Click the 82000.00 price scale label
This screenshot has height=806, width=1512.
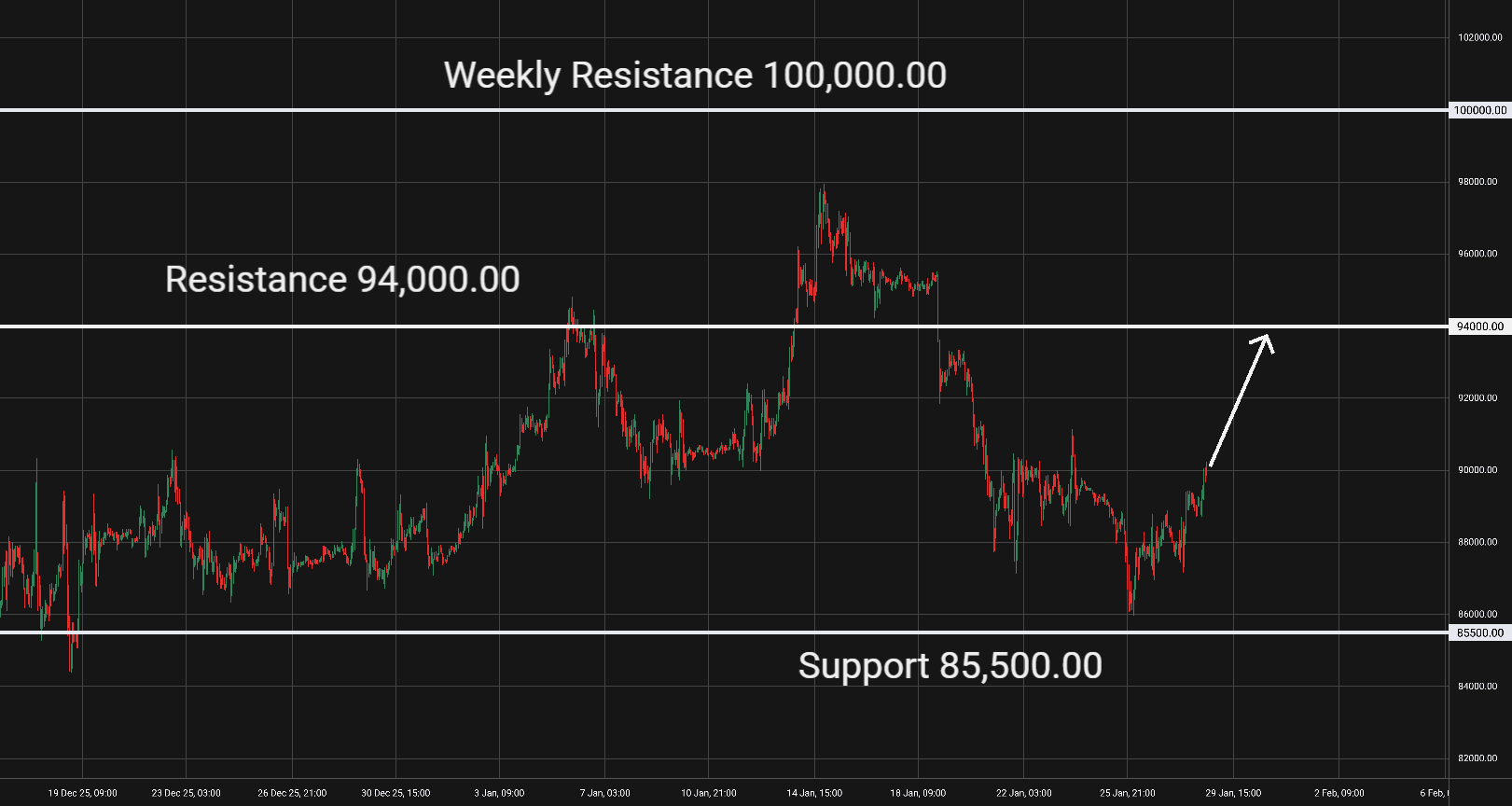pos(1480,758)
